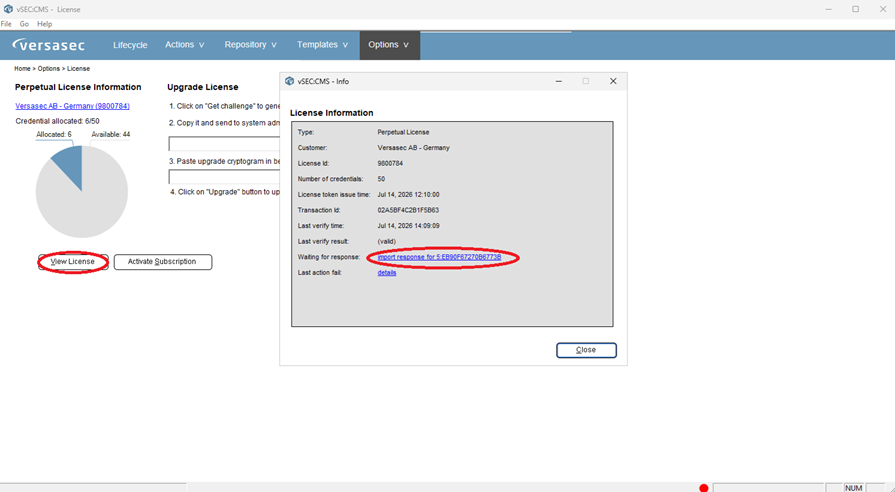895x492 pixels.
Task: Click the Type value Perpetual License
Action: [404, 132]
